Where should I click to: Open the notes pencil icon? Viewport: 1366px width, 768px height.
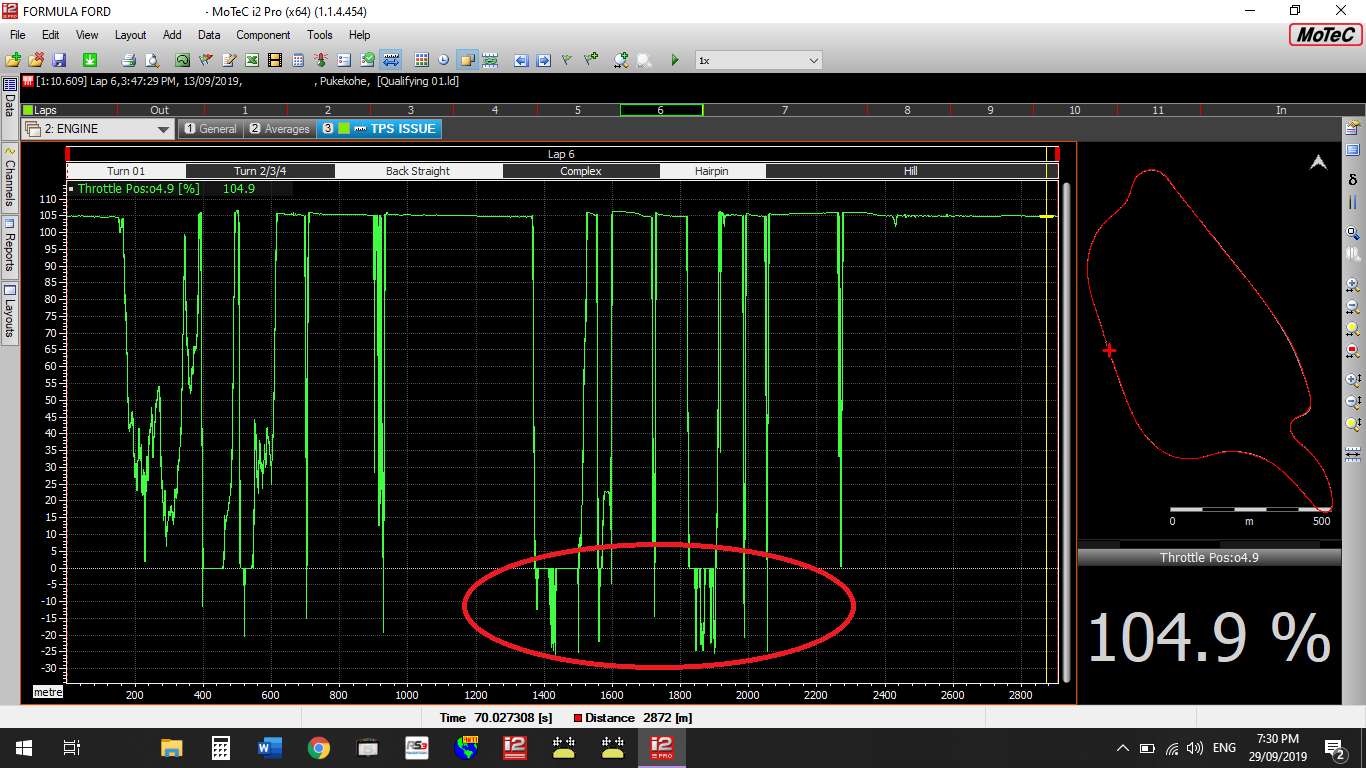pyautogui.click(x=229, y=60)
